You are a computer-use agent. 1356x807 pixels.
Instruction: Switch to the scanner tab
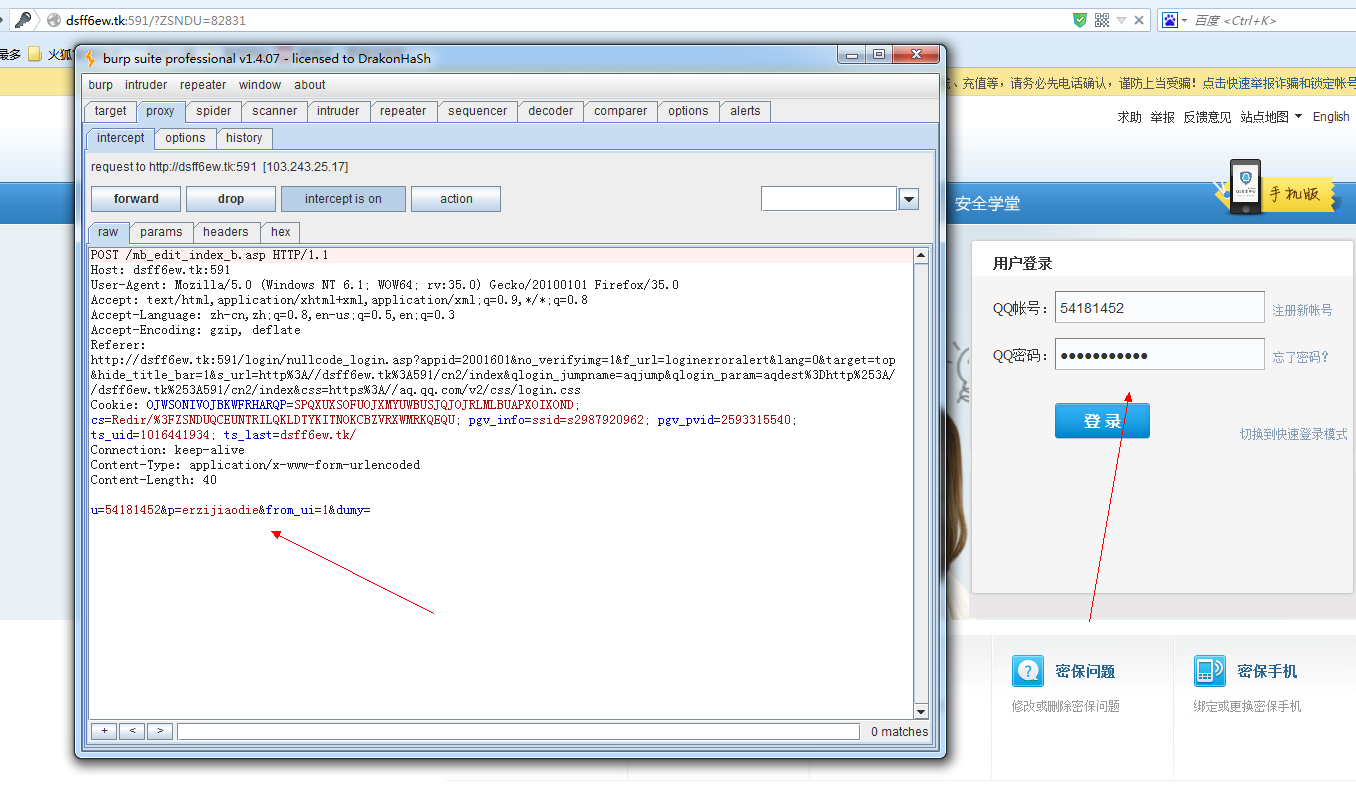[275, 111]
